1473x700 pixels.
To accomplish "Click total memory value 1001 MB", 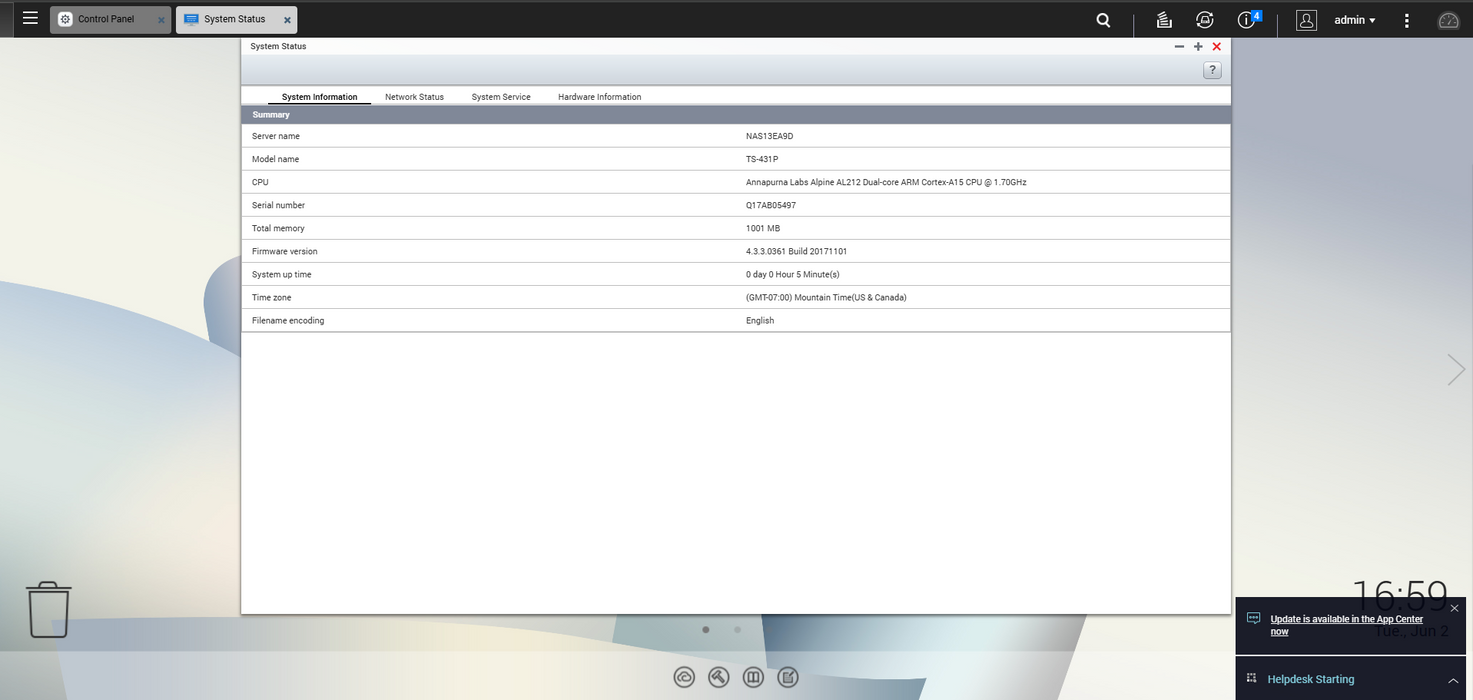I will pyautogui.click(x=763, y=228).
